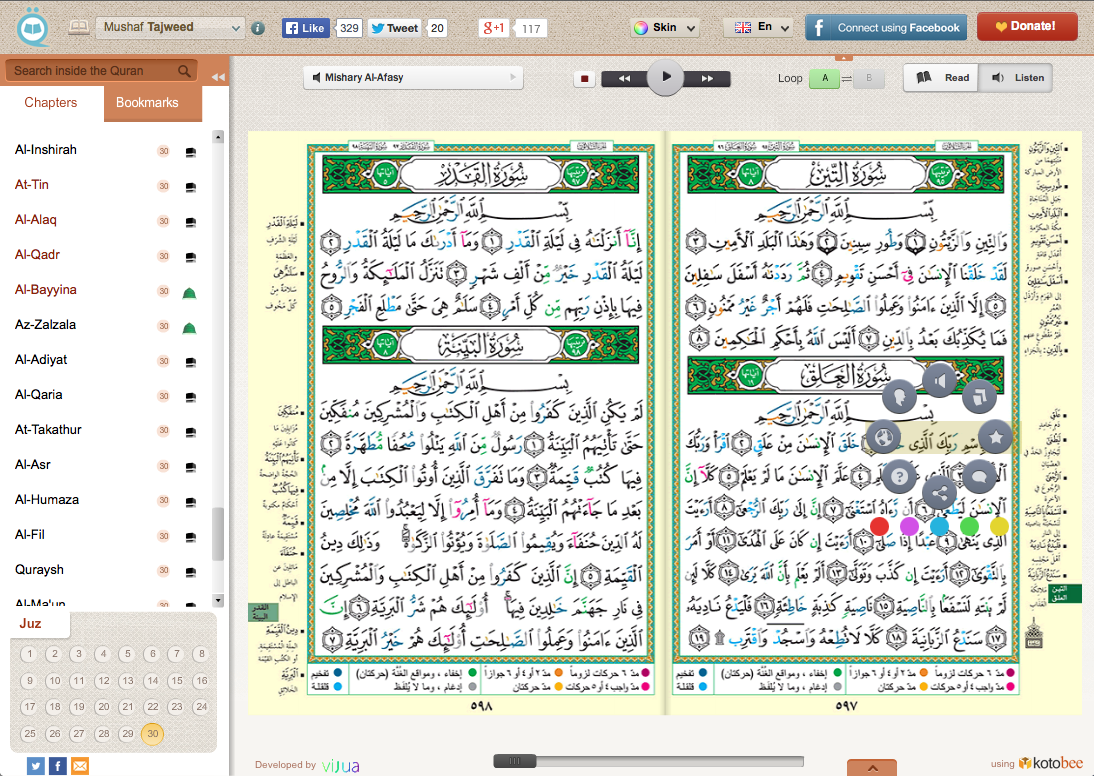
Task: Click globe translation icon in radial menu
Action: [883, 438]
